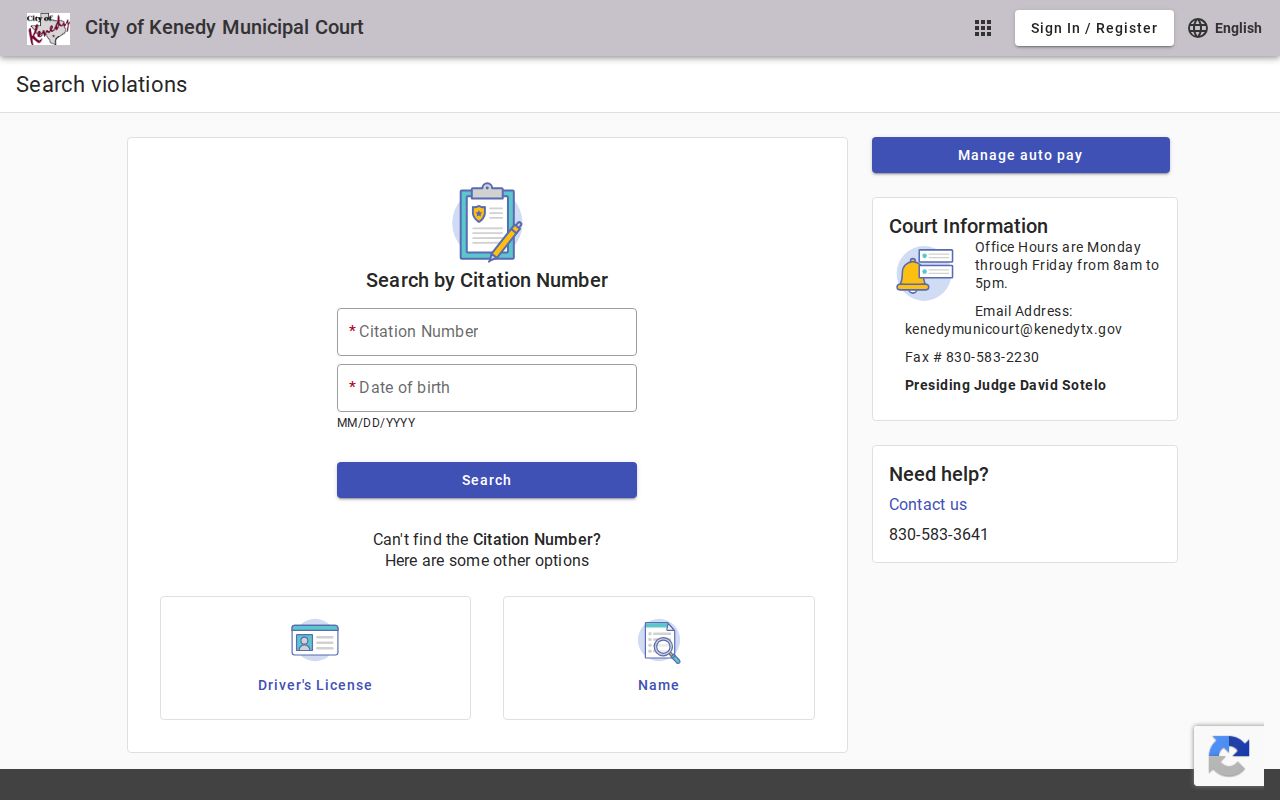Open the apps grid menu icon
This screenshot has height=800, width=1280.
[983, 28]
